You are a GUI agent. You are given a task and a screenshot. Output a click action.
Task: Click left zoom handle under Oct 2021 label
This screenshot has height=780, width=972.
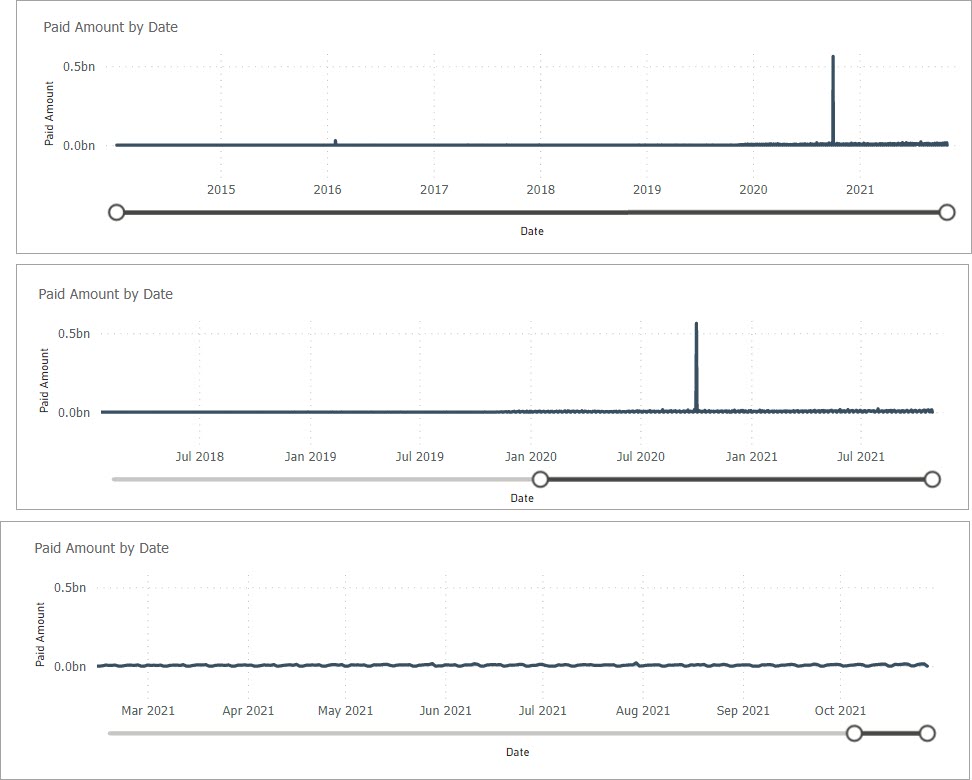[x=854, y=733]
